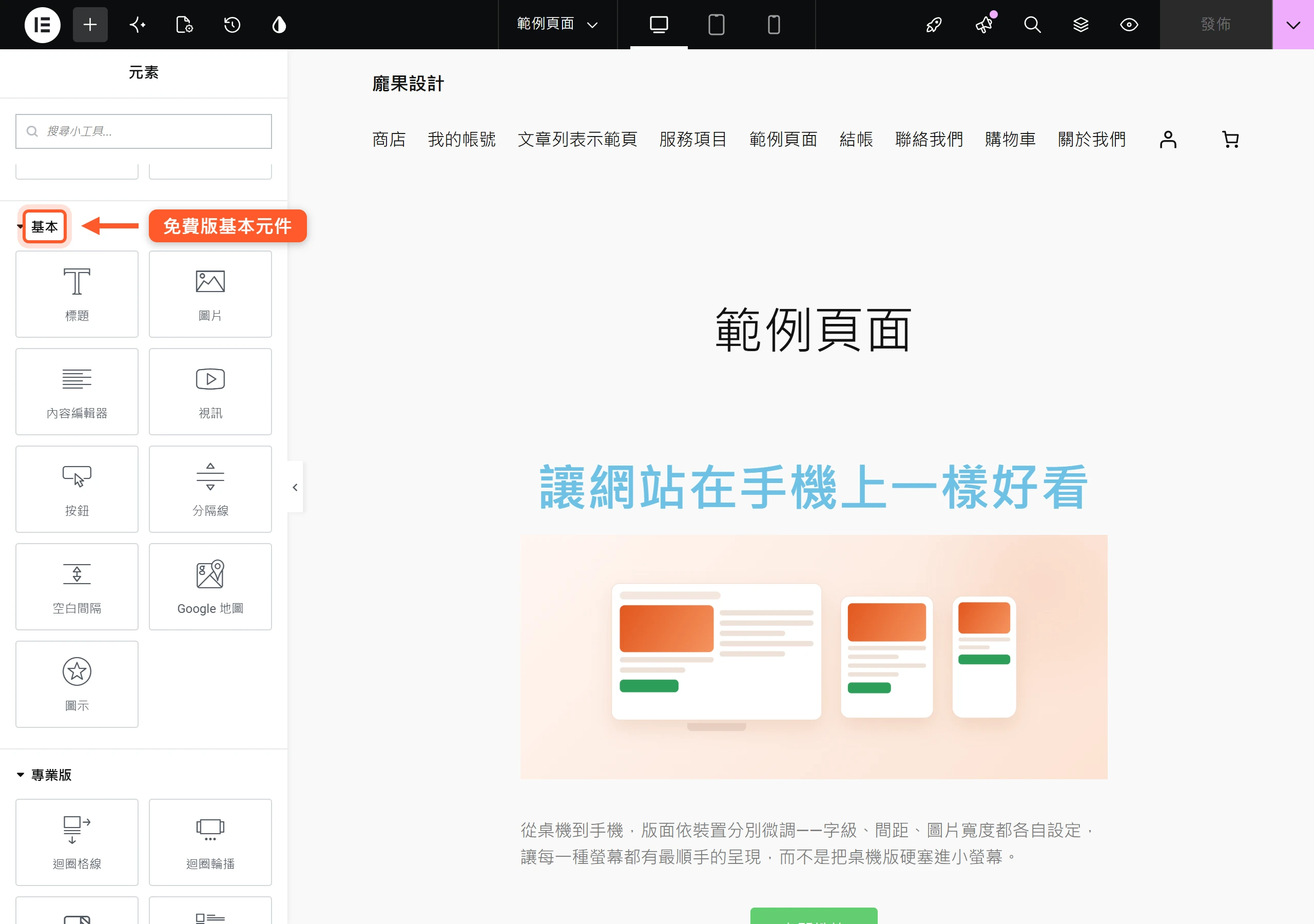Viewport: 1314px width, 924px height.
Task: Open the 結帳 menu link
Action: click(x=856, y=139)
